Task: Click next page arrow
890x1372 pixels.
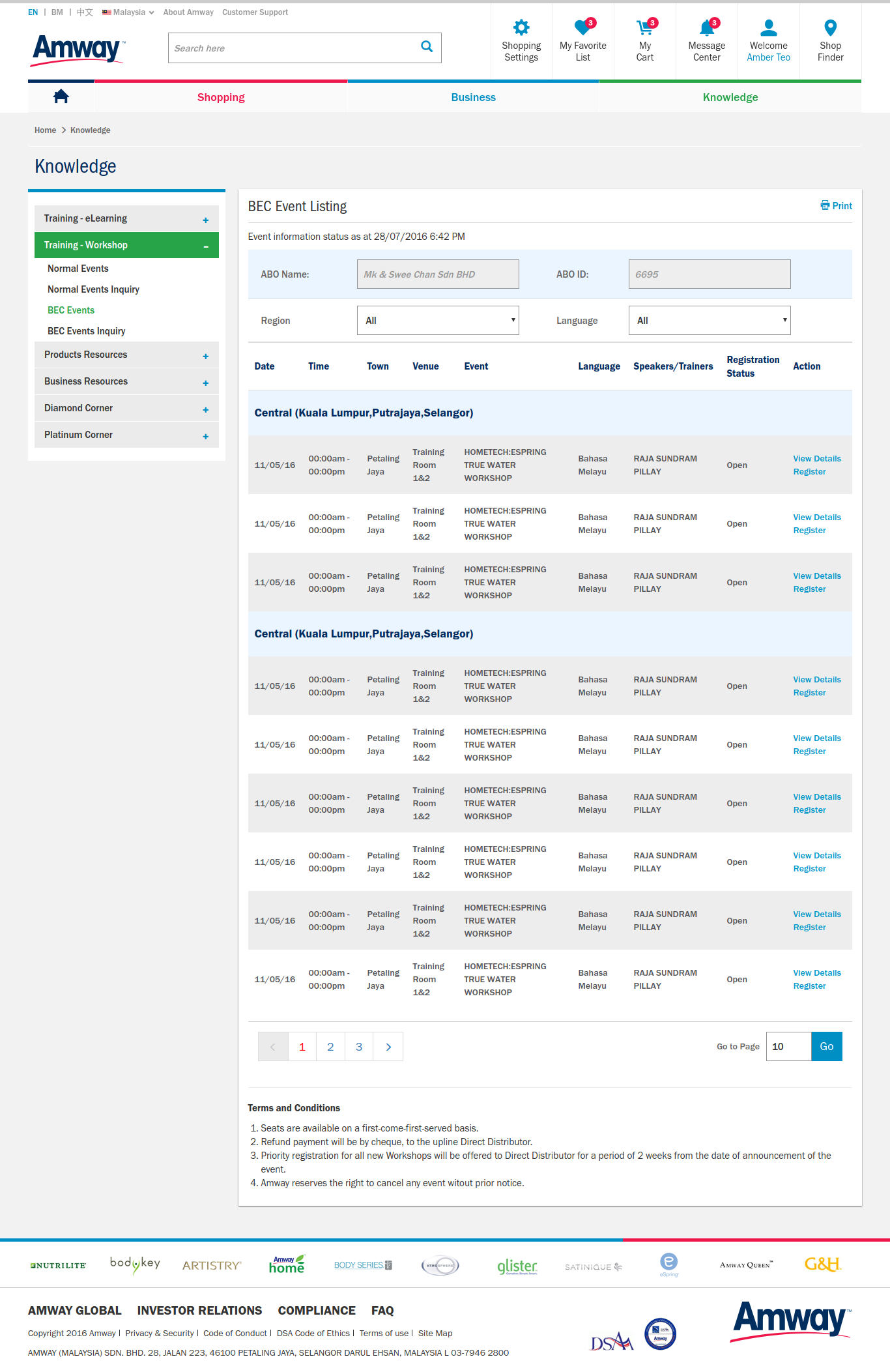Action: click(x=388, y=1047)
